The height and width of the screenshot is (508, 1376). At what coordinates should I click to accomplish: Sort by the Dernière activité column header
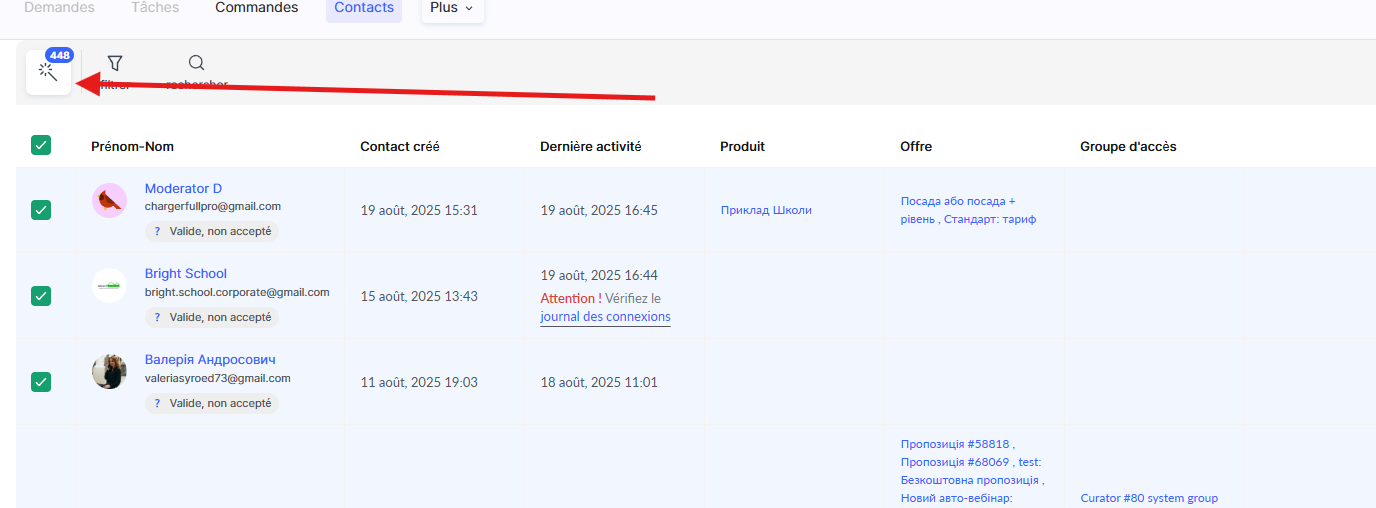590,146
